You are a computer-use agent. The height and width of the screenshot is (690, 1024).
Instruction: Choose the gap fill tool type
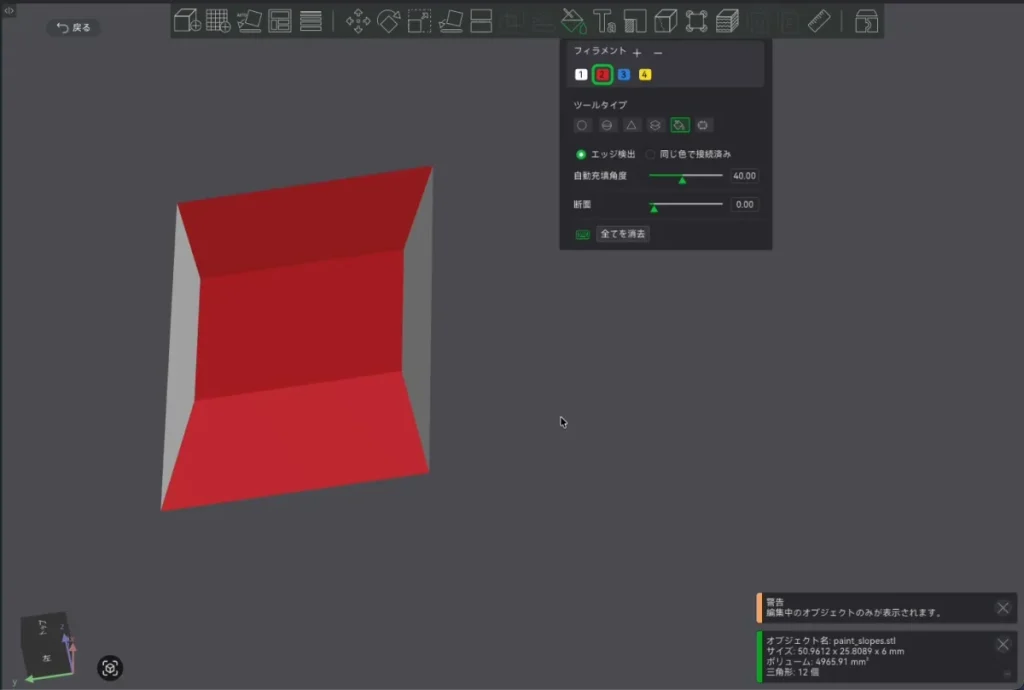pyautogui.click(x=703, y=125)
